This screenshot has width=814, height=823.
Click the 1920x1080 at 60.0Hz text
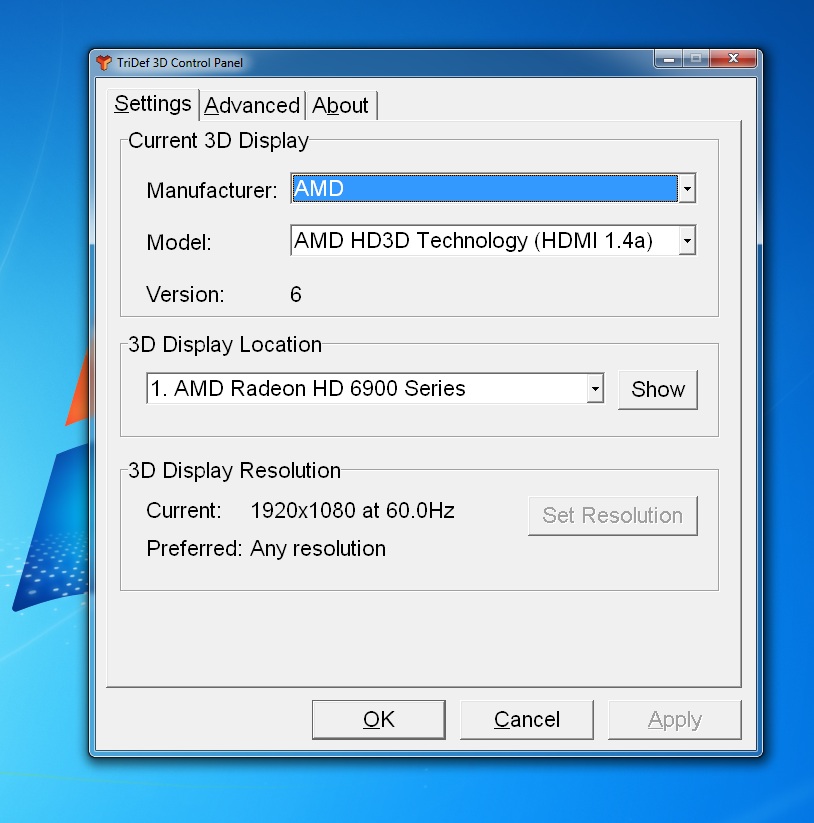click(x=352, y=511)
